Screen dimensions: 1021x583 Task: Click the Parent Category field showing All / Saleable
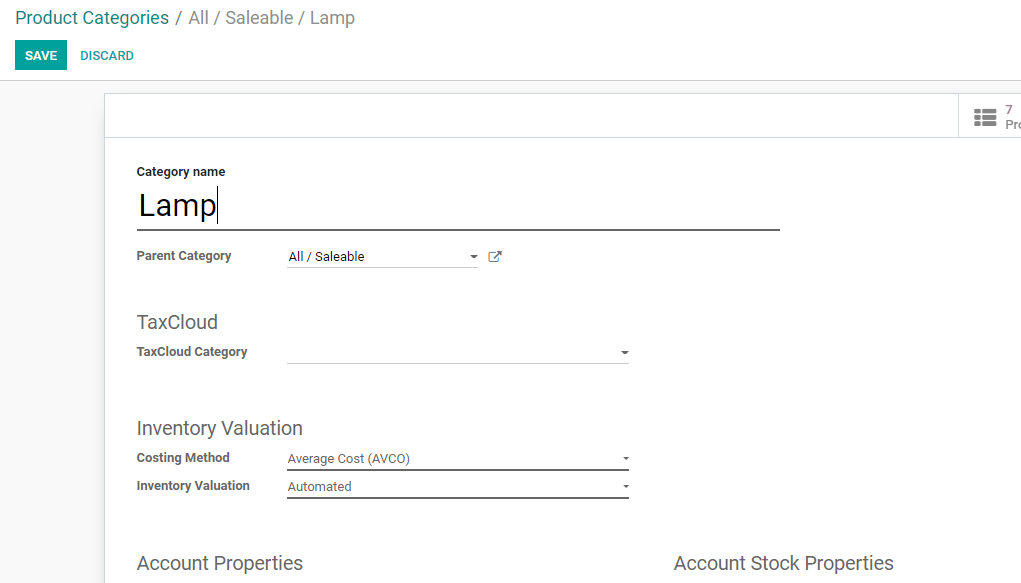click(375, 257)
